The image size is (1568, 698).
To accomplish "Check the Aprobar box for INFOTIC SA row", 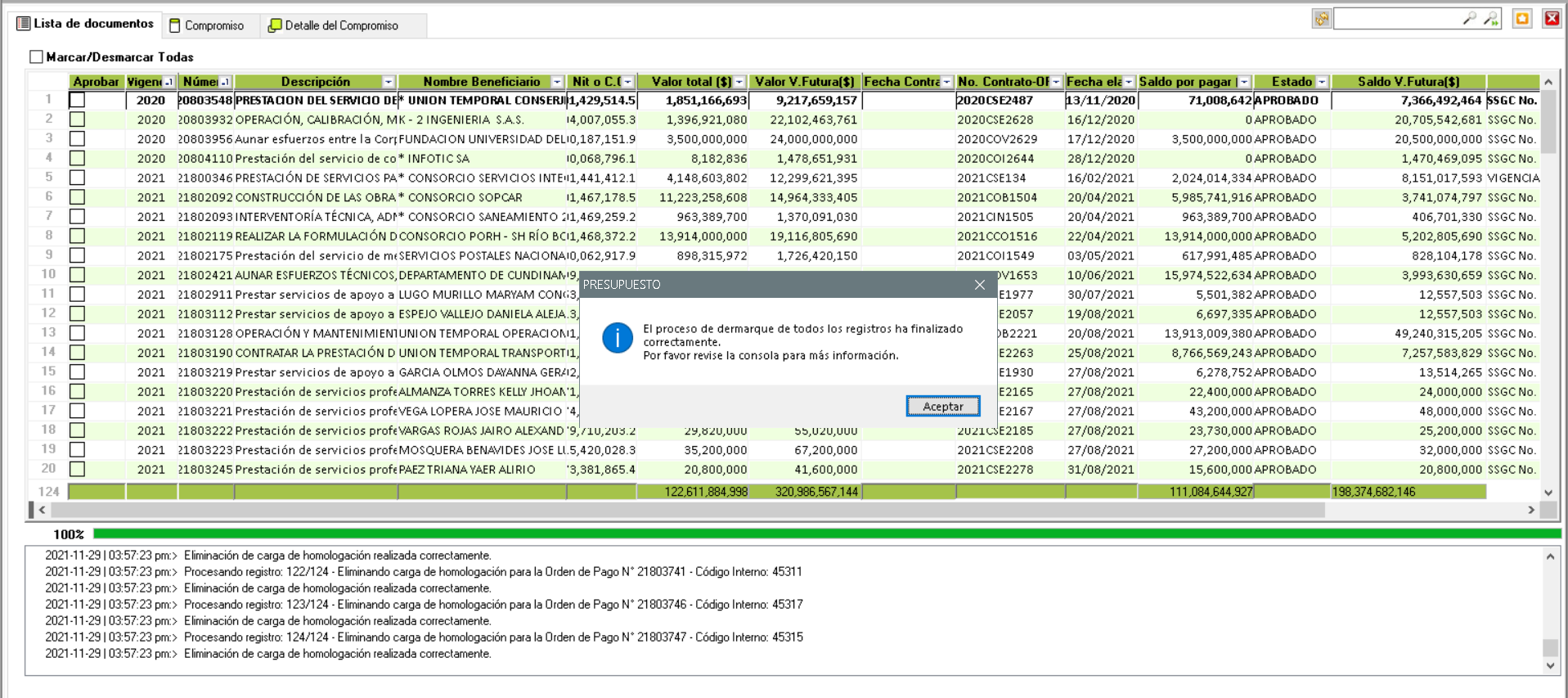I will 77,159.
